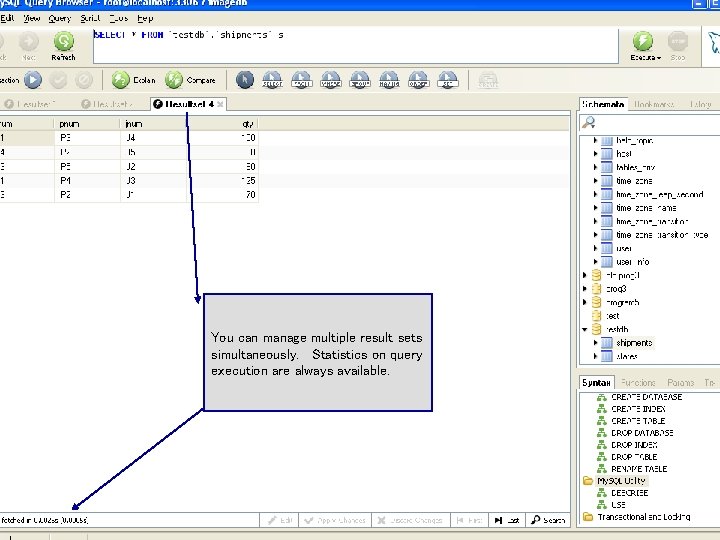Click the Refresh query button
This screenshot has width=720, height=540.
tap(63, 41)
